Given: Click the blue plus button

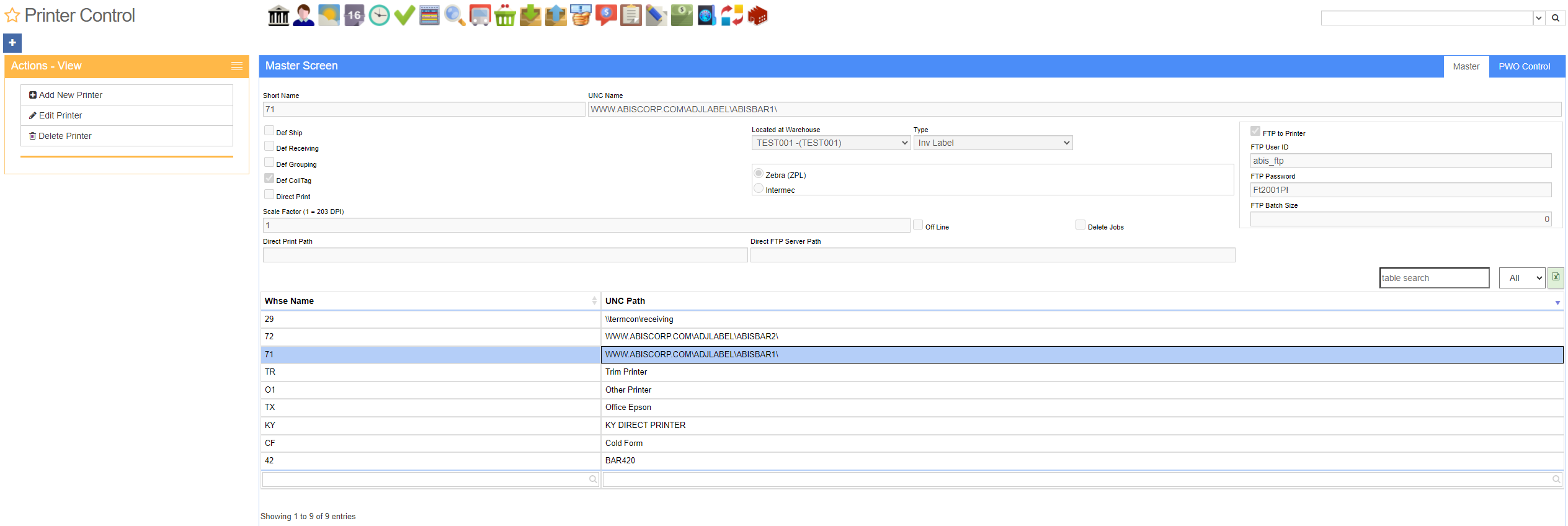Looking at the screenshot, I should (12, 43).
